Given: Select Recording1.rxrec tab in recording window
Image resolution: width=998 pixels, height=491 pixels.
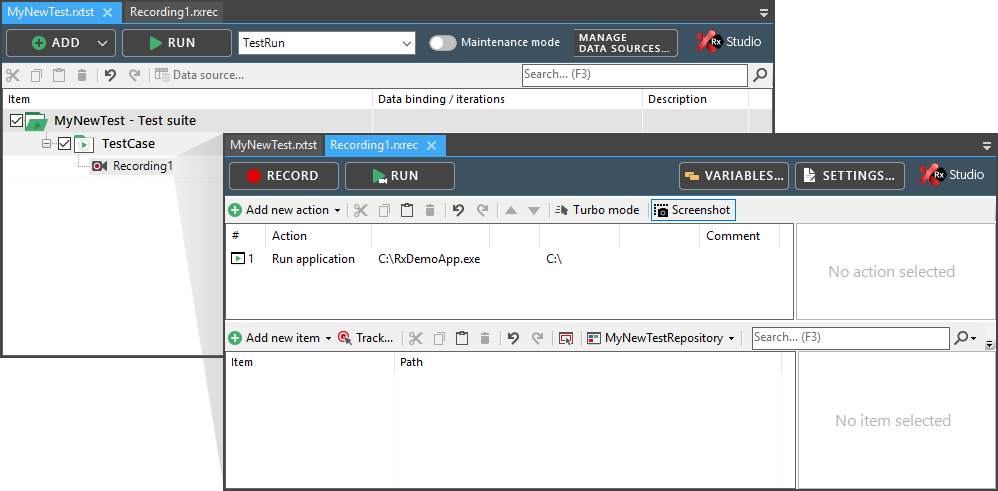Looking at the screenshot, I should pos(374,145).
